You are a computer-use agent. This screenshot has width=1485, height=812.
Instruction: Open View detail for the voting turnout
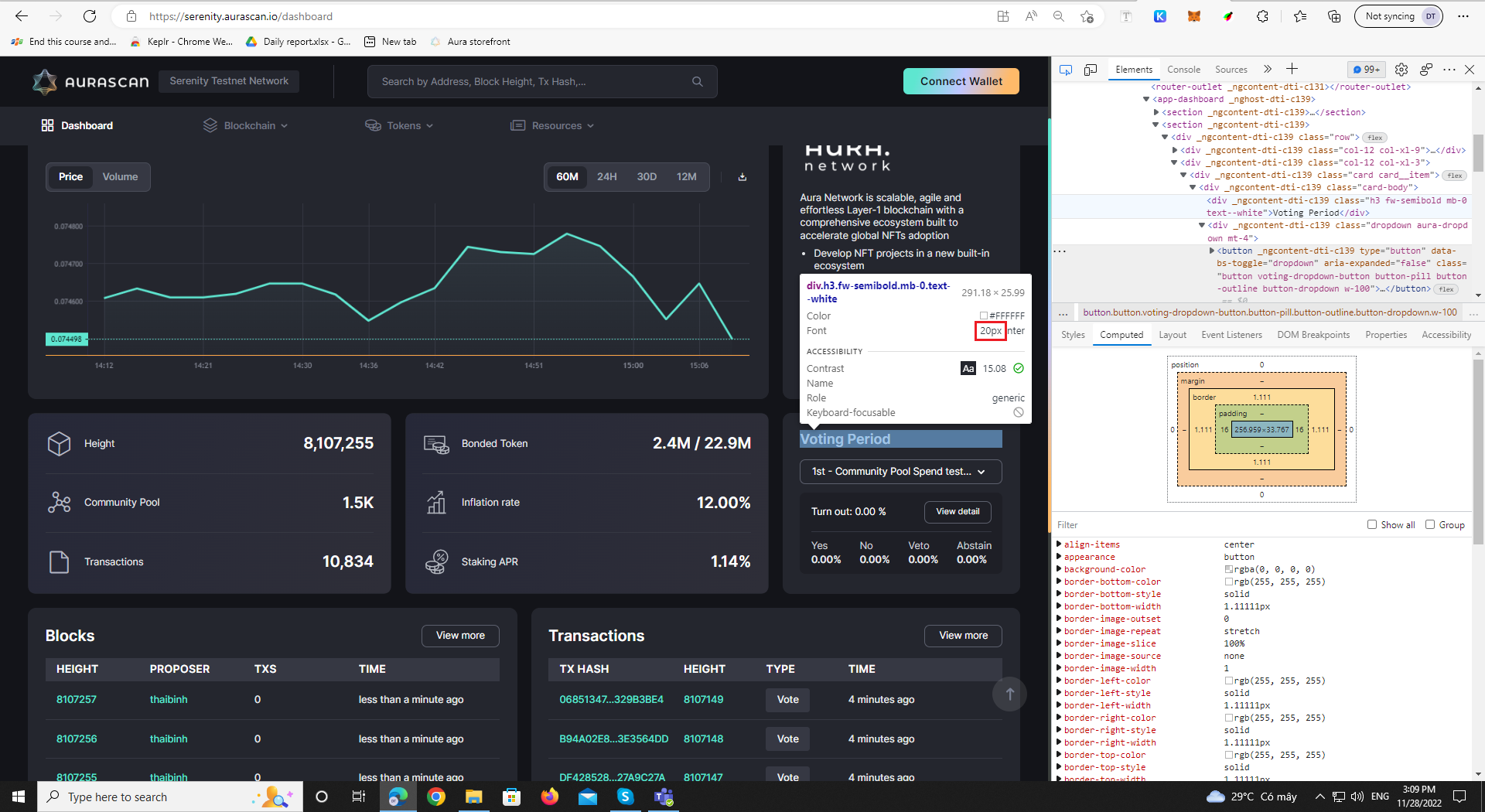pyautogui.click(x=958, y=511)
